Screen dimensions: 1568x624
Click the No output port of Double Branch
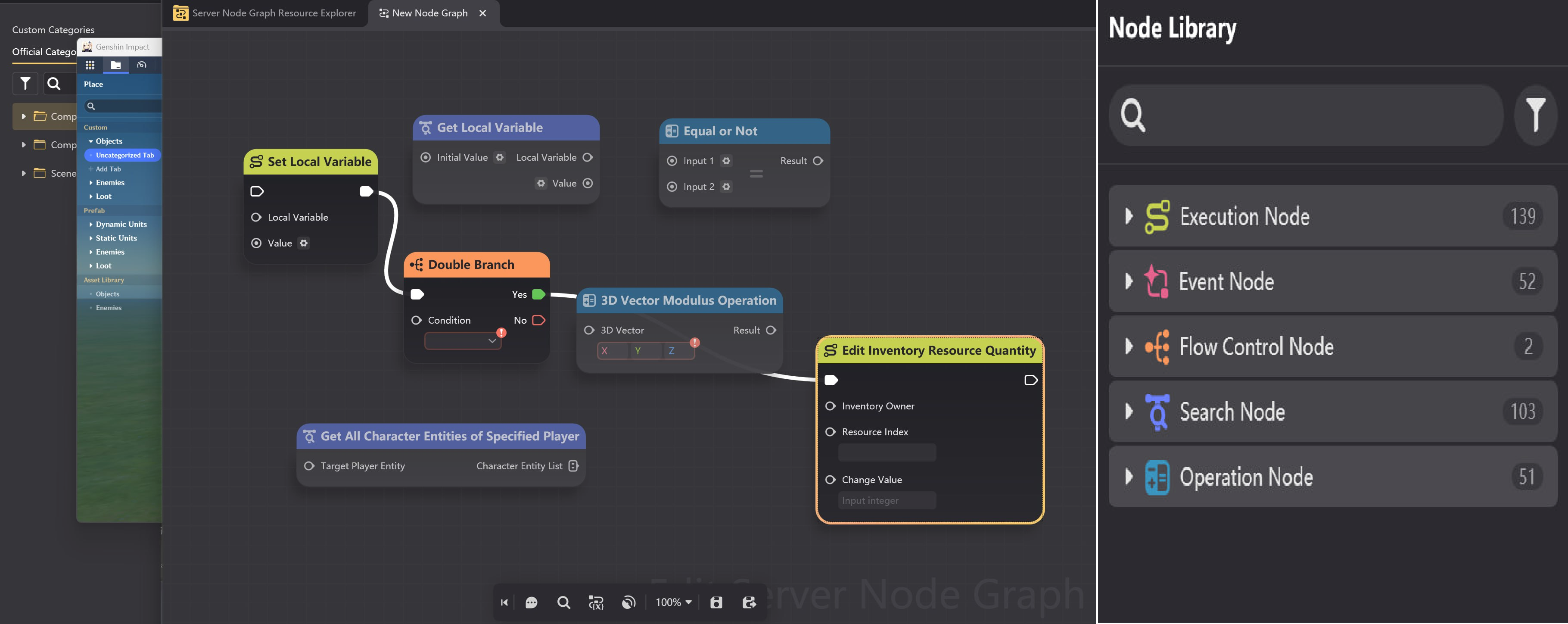(539, 320)
